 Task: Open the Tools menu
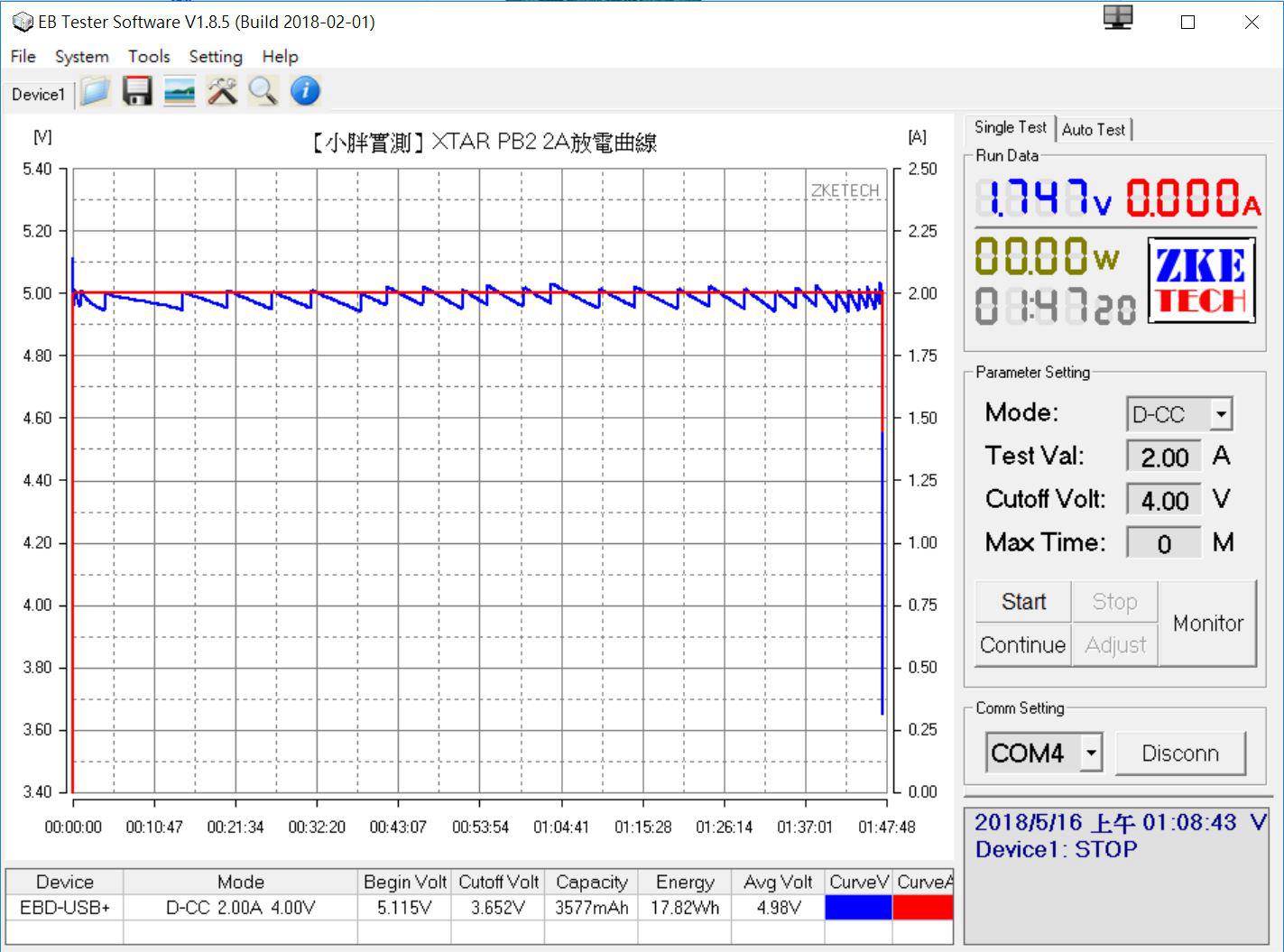click(149, 56)
